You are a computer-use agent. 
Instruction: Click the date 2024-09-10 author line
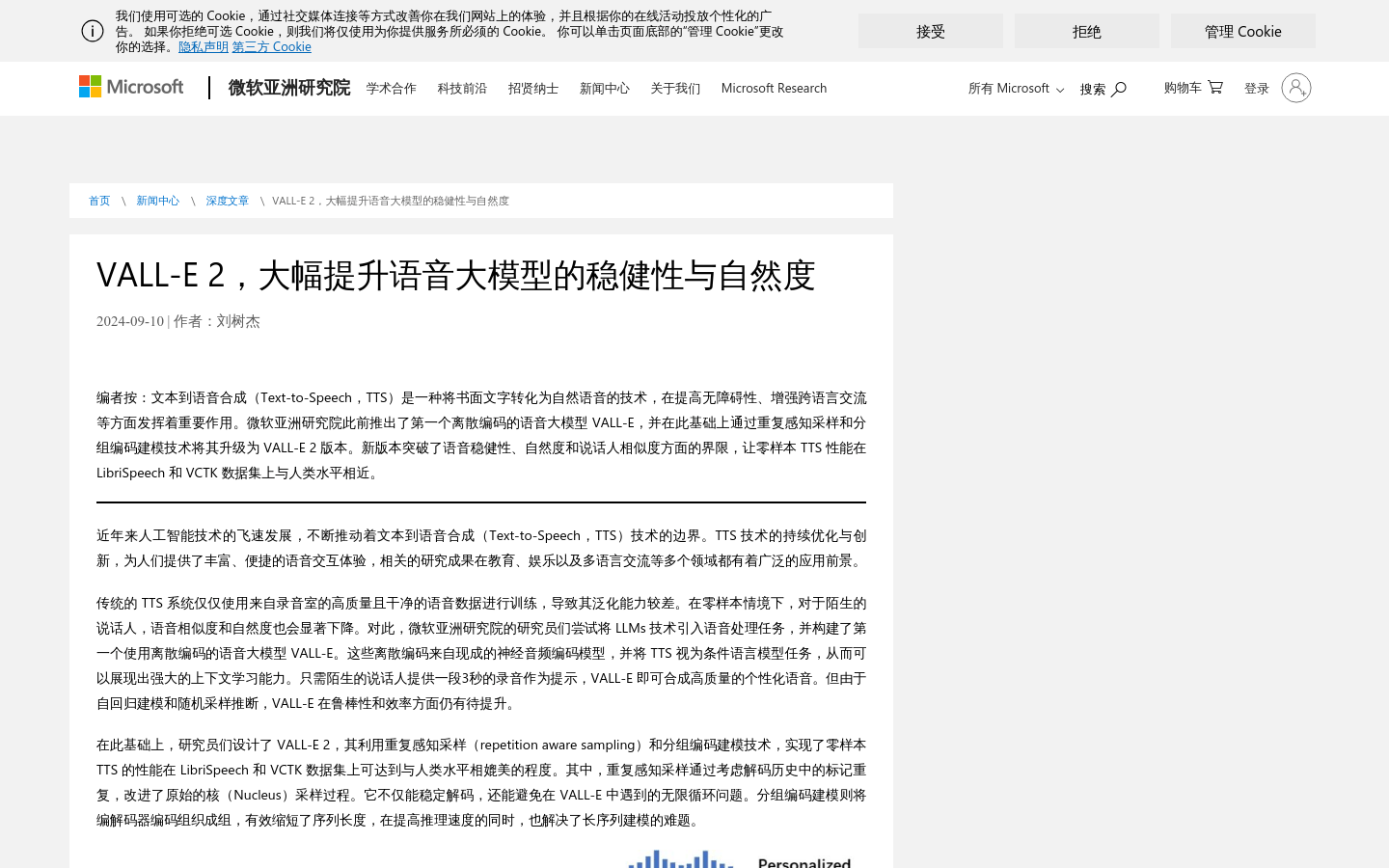coord(178,321)
